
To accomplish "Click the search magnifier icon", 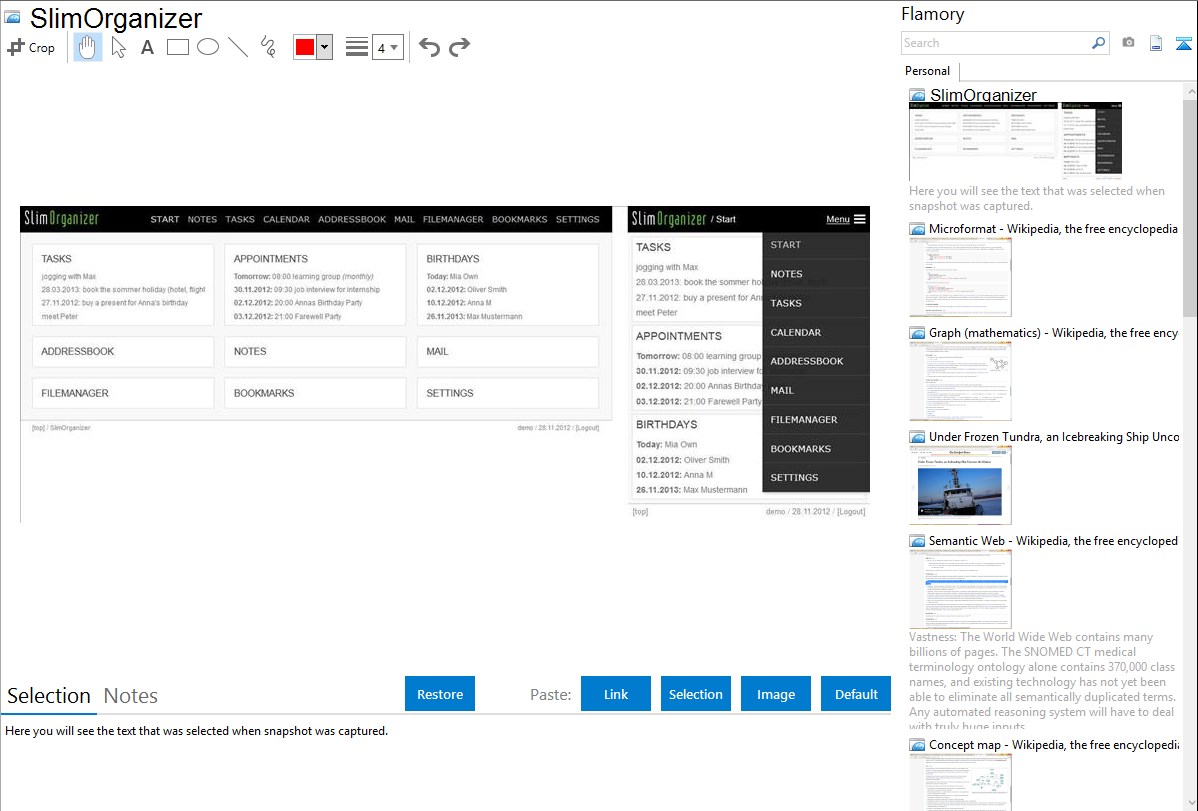I will pos(1098,43).
